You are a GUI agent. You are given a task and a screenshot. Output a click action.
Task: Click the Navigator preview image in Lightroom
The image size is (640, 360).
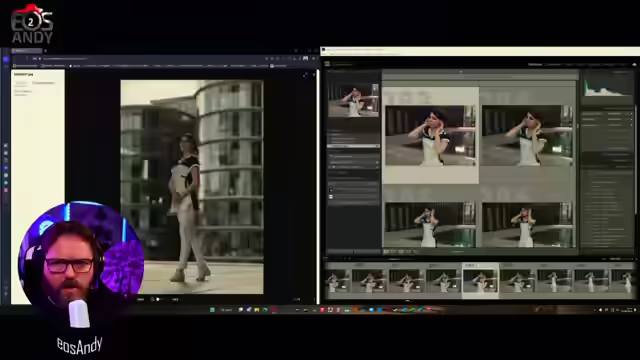point(353,100)
